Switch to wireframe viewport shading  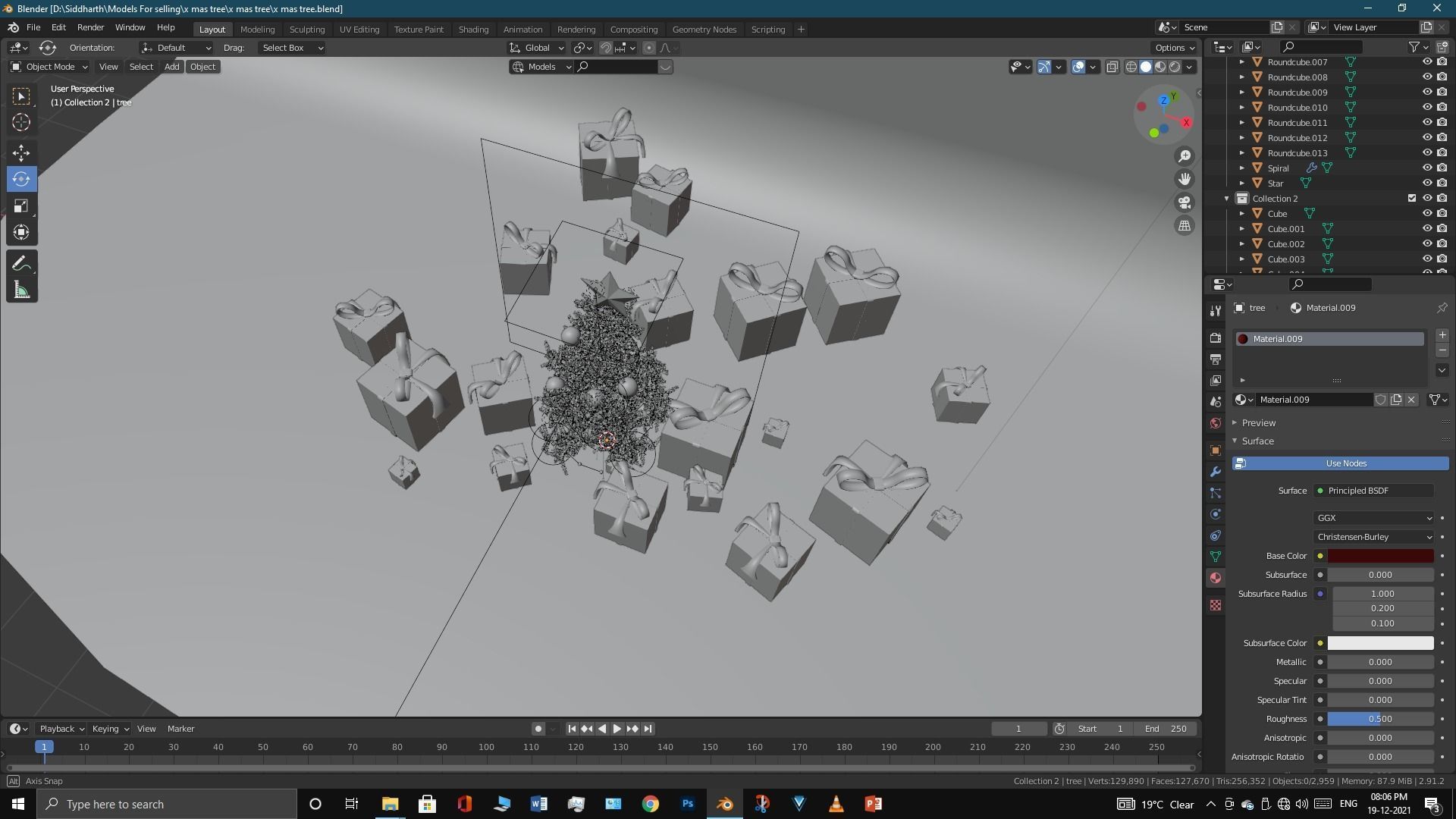1131,67
